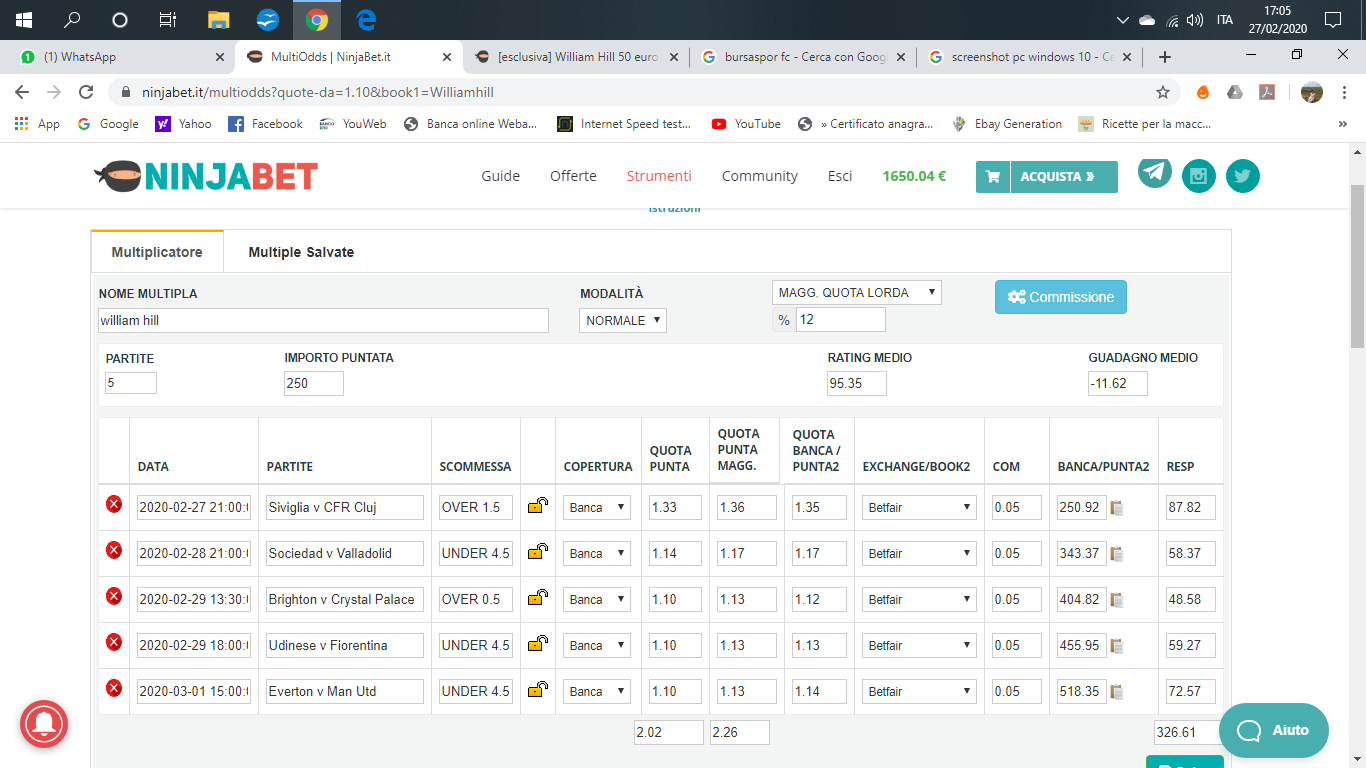Select the Multiplicatore tab

click(157, 251)
